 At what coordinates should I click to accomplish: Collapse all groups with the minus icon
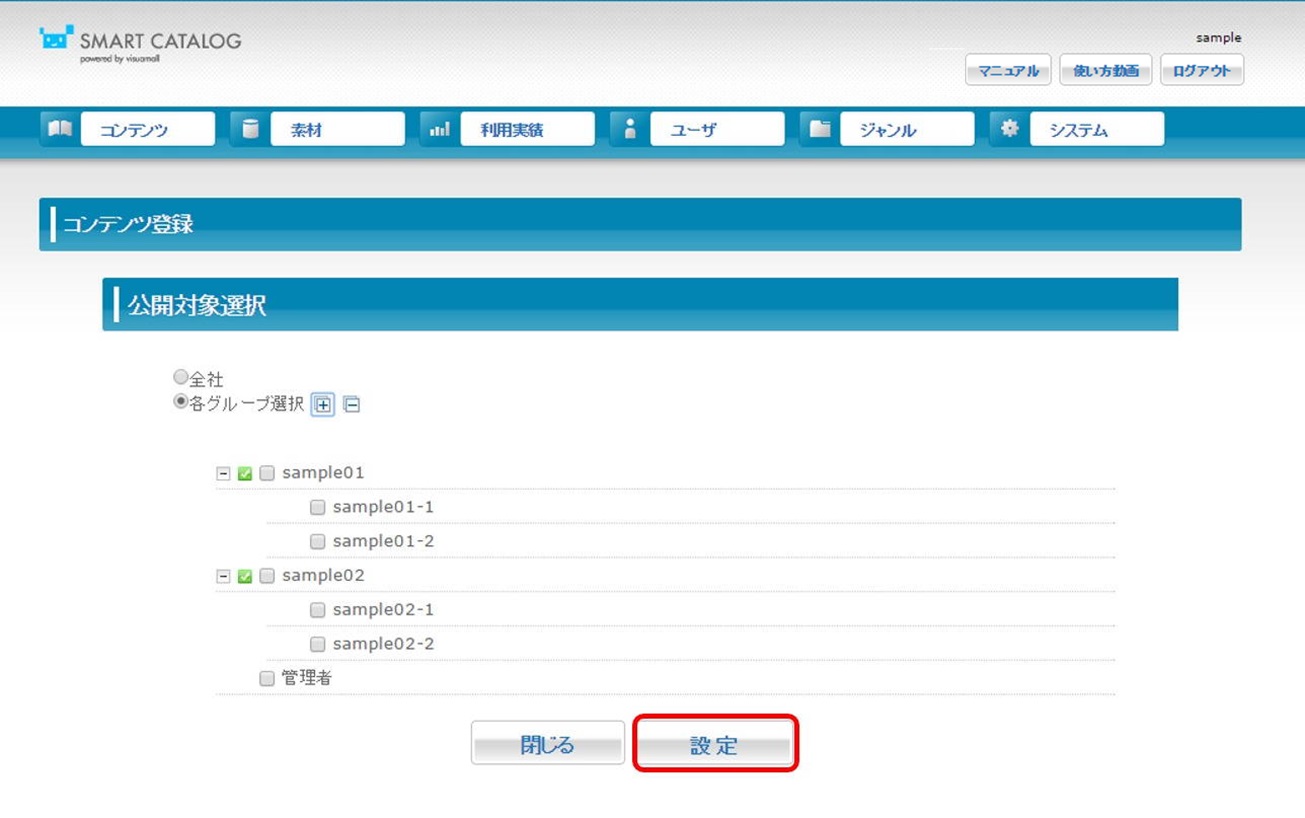[351, 405]
